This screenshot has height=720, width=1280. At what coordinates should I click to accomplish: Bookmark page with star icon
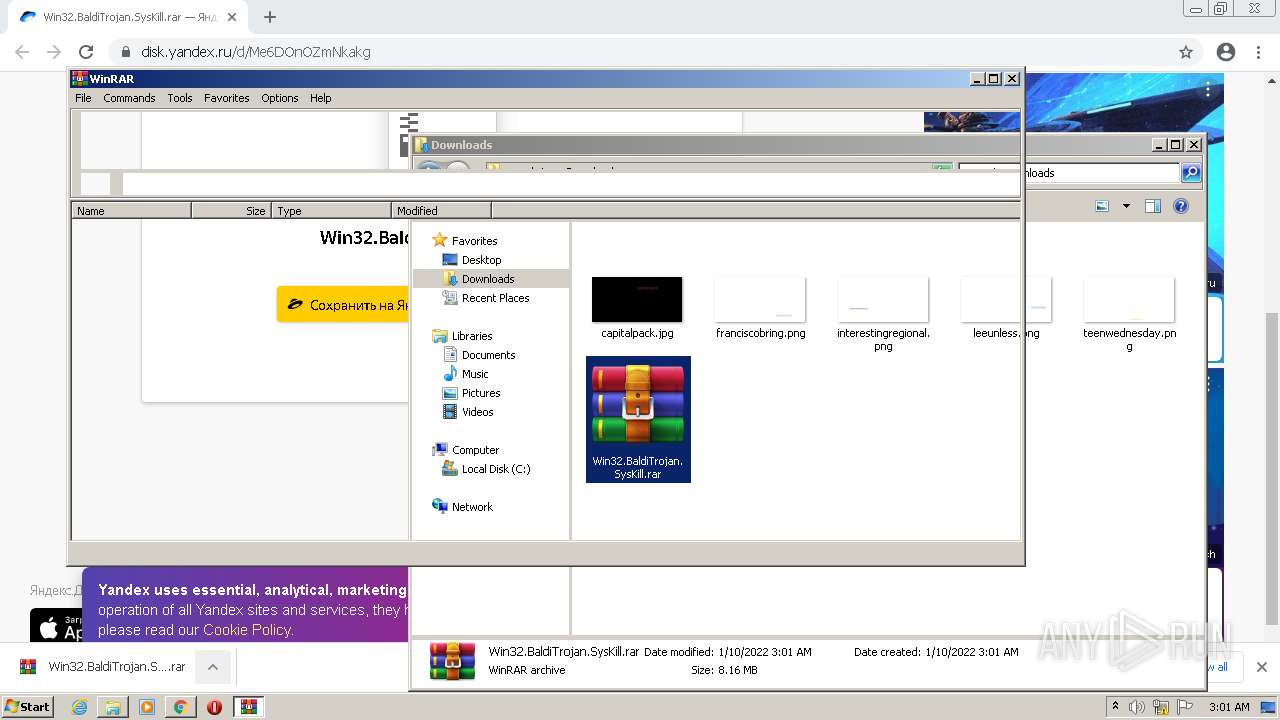[x=1186, y=52]
